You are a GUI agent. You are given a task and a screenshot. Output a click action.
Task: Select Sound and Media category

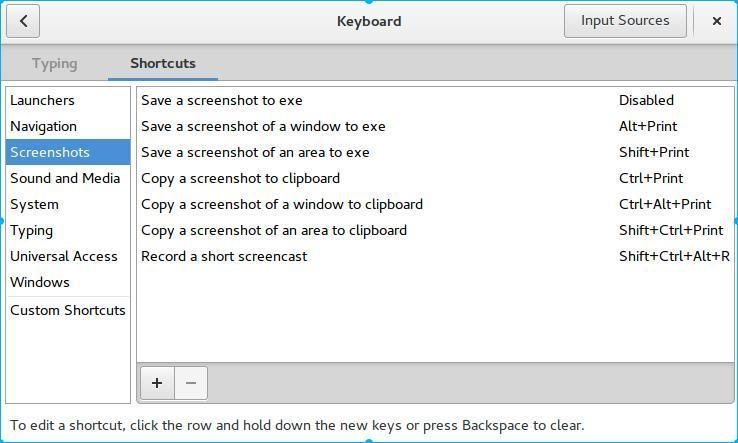tap(68, 178)
